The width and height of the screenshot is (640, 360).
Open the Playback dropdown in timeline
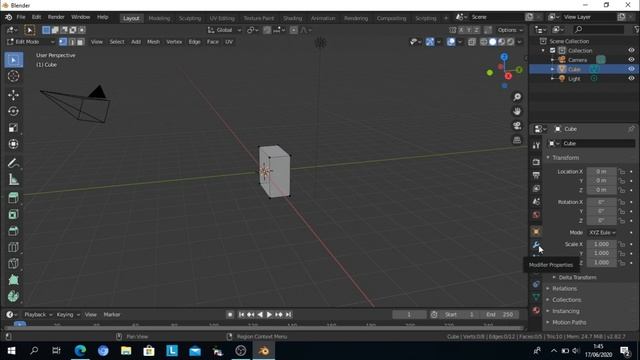tap(38, 314)
